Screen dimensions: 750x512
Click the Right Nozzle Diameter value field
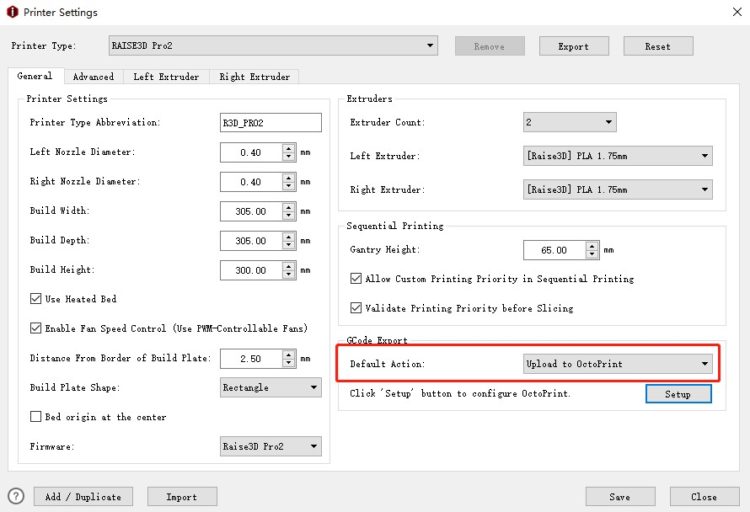(251, 182)
